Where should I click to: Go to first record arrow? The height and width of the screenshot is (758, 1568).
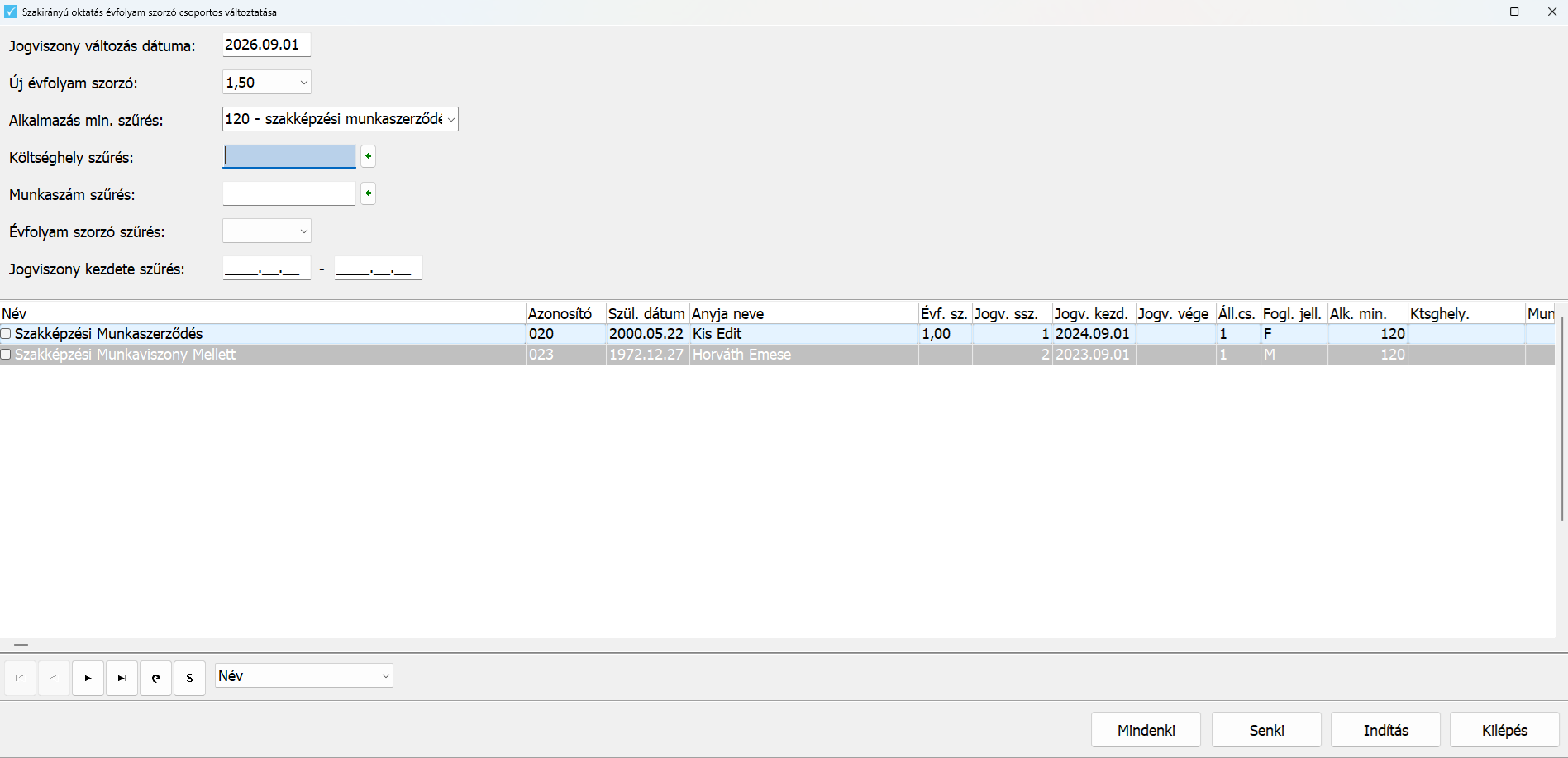coord(20,678)
